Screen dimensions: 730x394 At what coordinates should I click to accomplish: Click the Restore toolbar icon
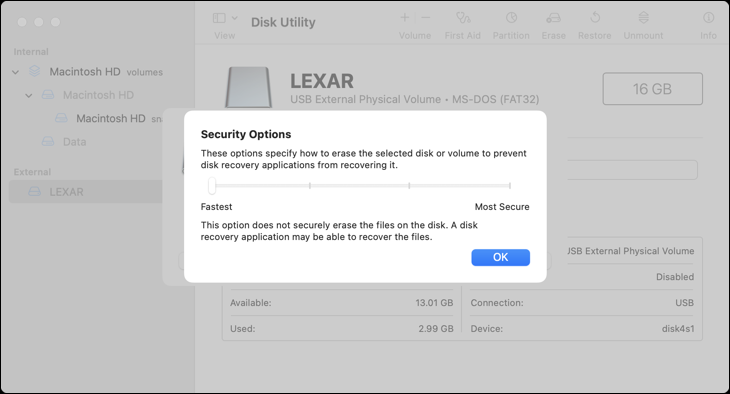click(595, 18)
